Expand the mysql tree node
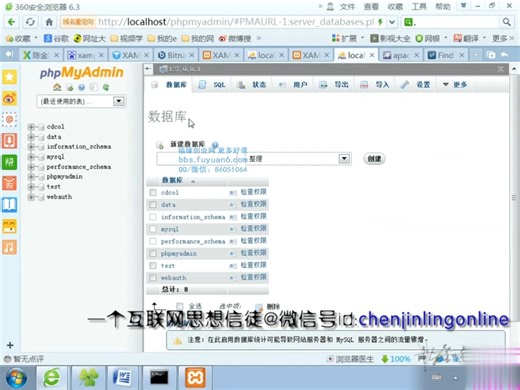This screenshot has height=390, width=520. (31, 157)
